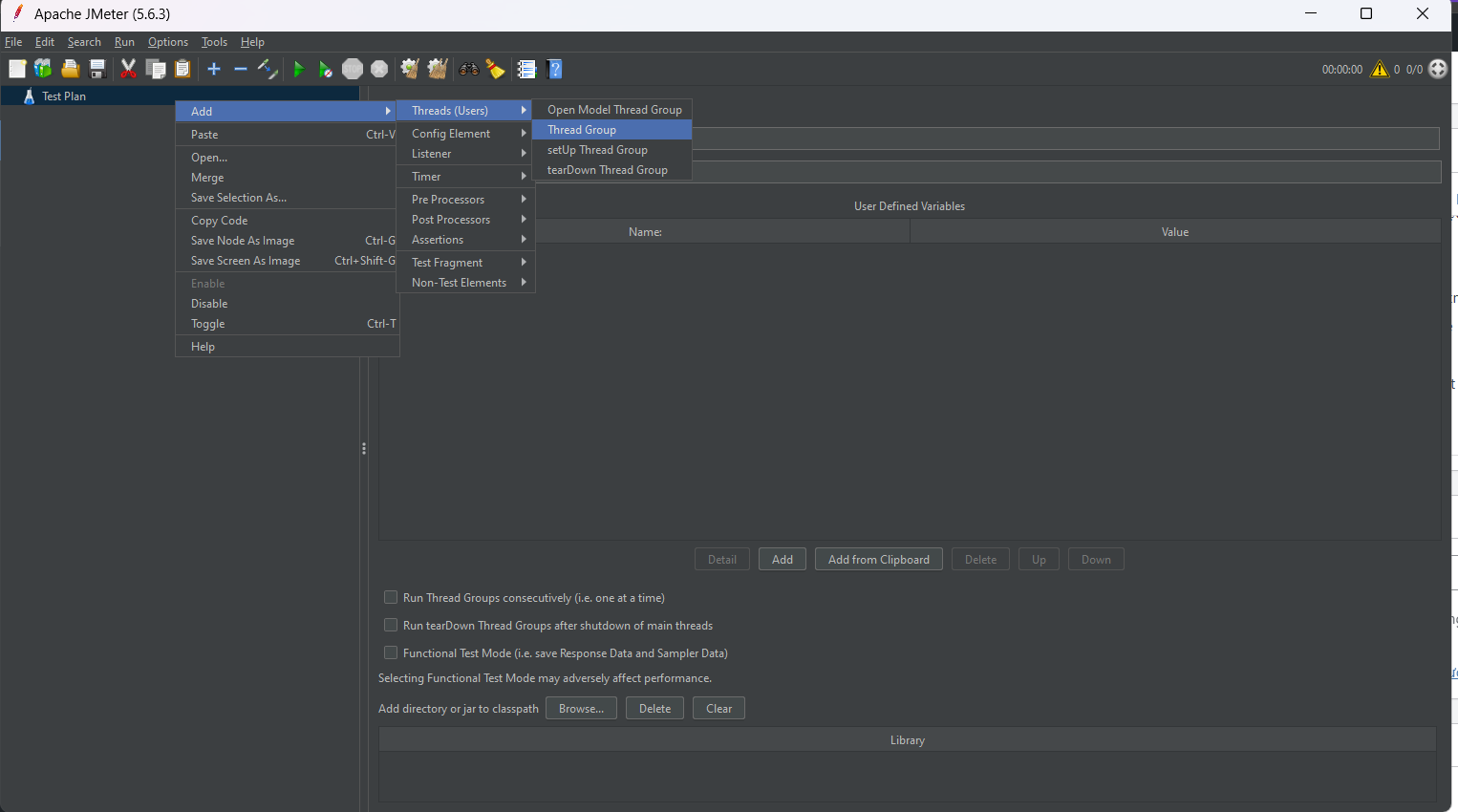The height and width of the screenshot is (812, 1458).
Task: Open the Function Helper dialog icon
Action: [x=526, y=69]
